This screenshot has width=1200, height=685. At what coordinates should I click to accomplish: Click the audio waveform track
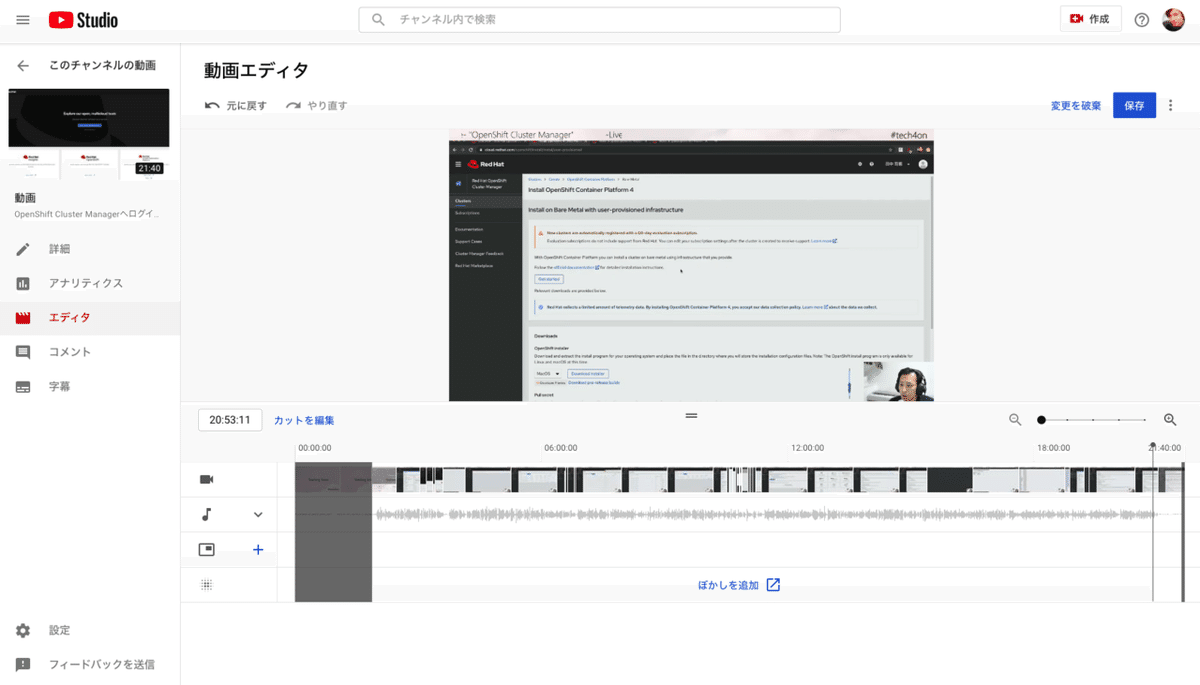pos(765,514)
